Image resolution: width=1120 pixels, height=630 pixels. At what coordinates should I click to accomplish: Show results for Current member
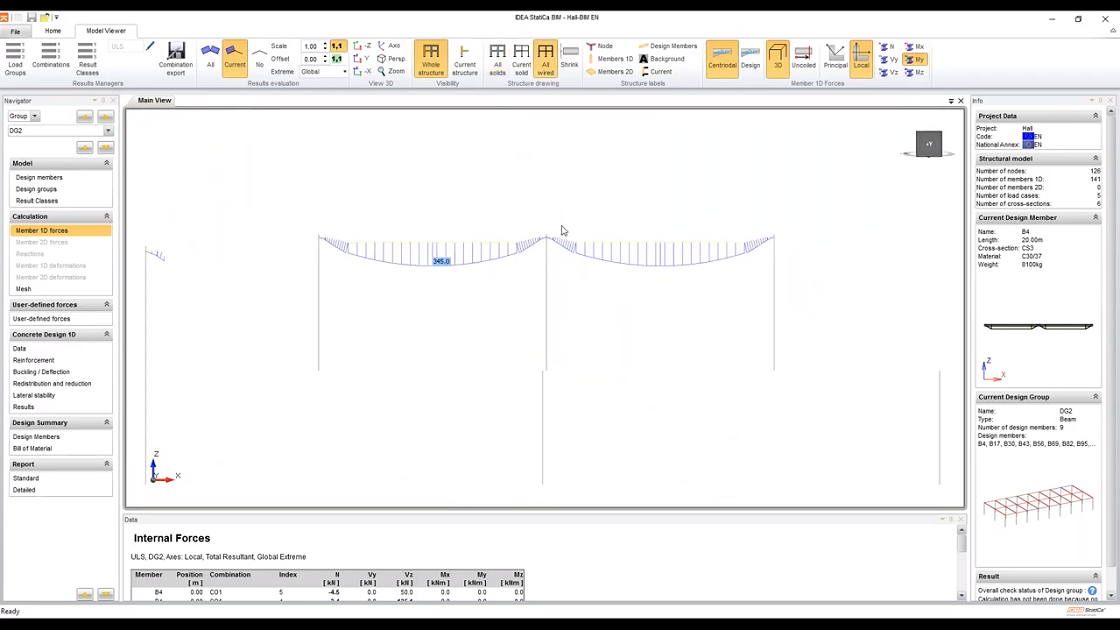[234, 58]
